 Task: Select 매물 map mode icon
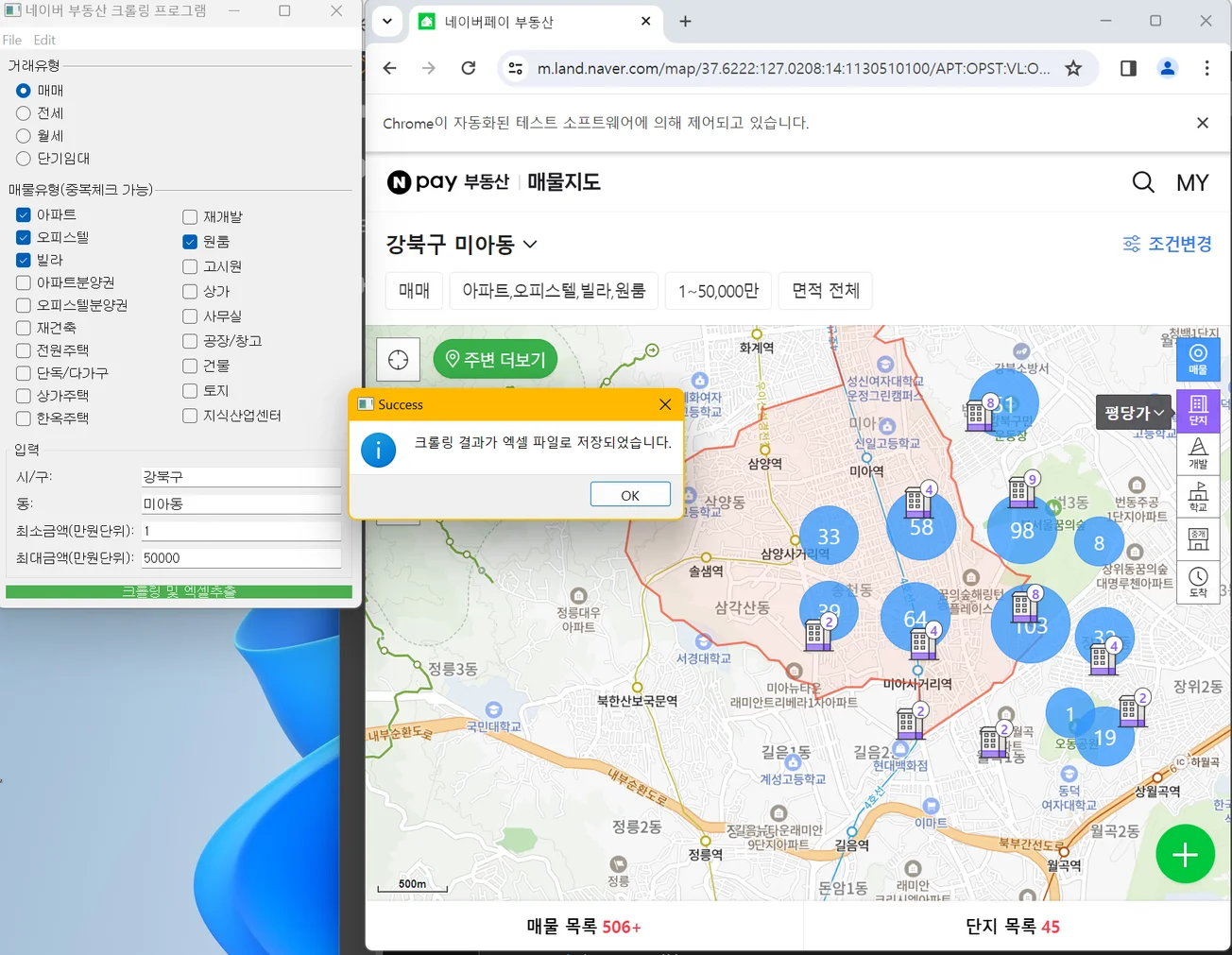[x=1198, y=359]
